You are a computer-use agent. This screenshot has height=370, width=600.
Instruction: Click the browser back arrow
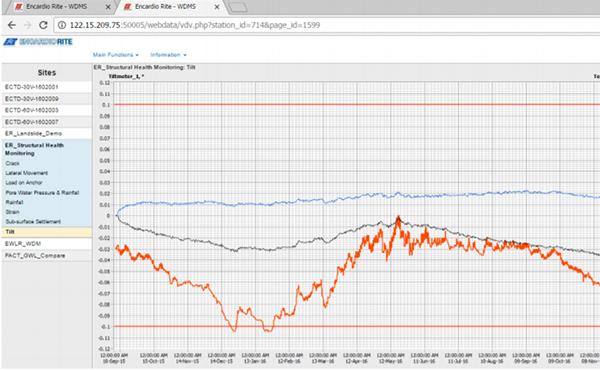click(x=12, y=25)
